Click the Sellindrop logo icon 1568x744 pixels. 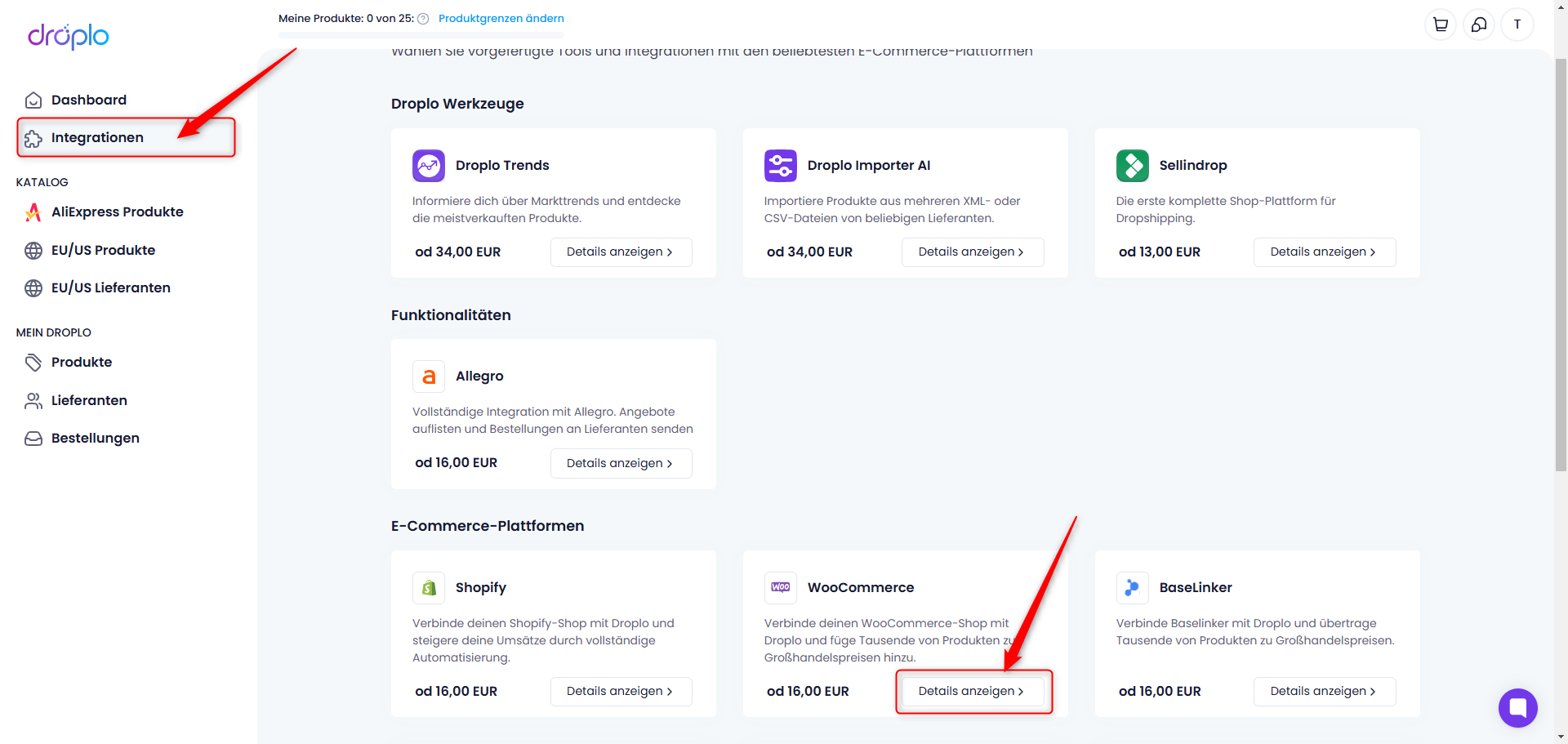[1133, 166]
